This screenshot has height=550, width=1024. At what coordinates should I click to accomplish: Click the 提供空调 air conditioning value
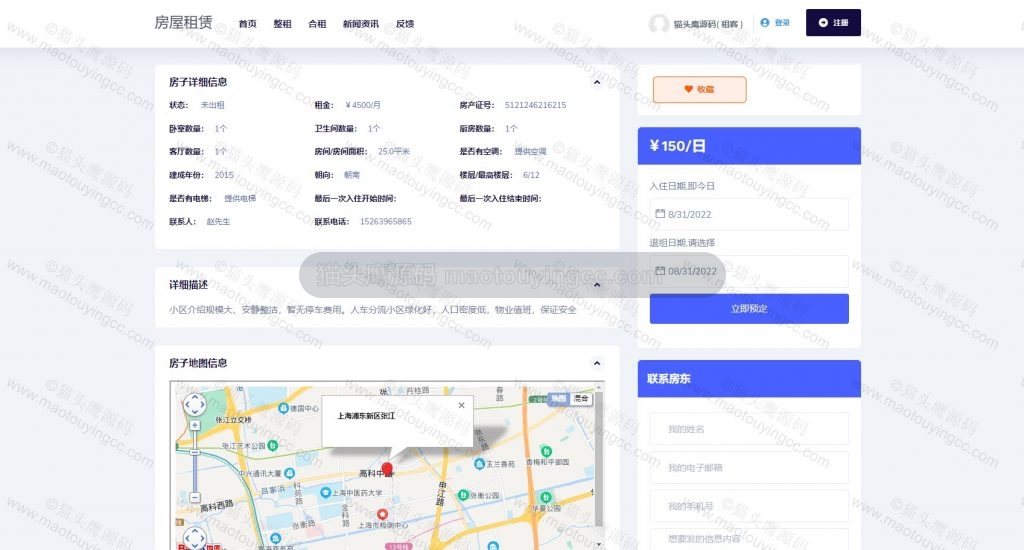pos(530,151)
